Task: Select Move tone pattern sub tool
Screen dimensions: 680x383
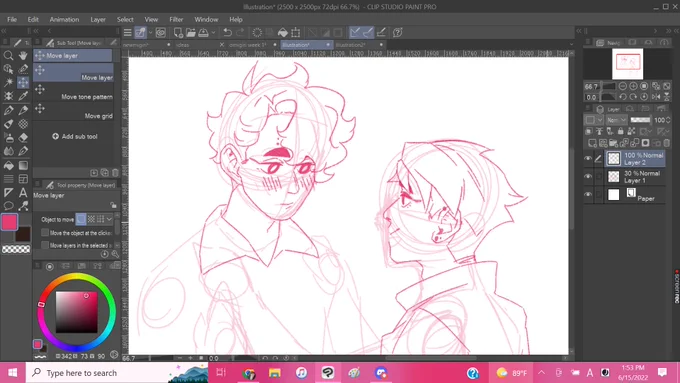Action: (x=73, y=92)
